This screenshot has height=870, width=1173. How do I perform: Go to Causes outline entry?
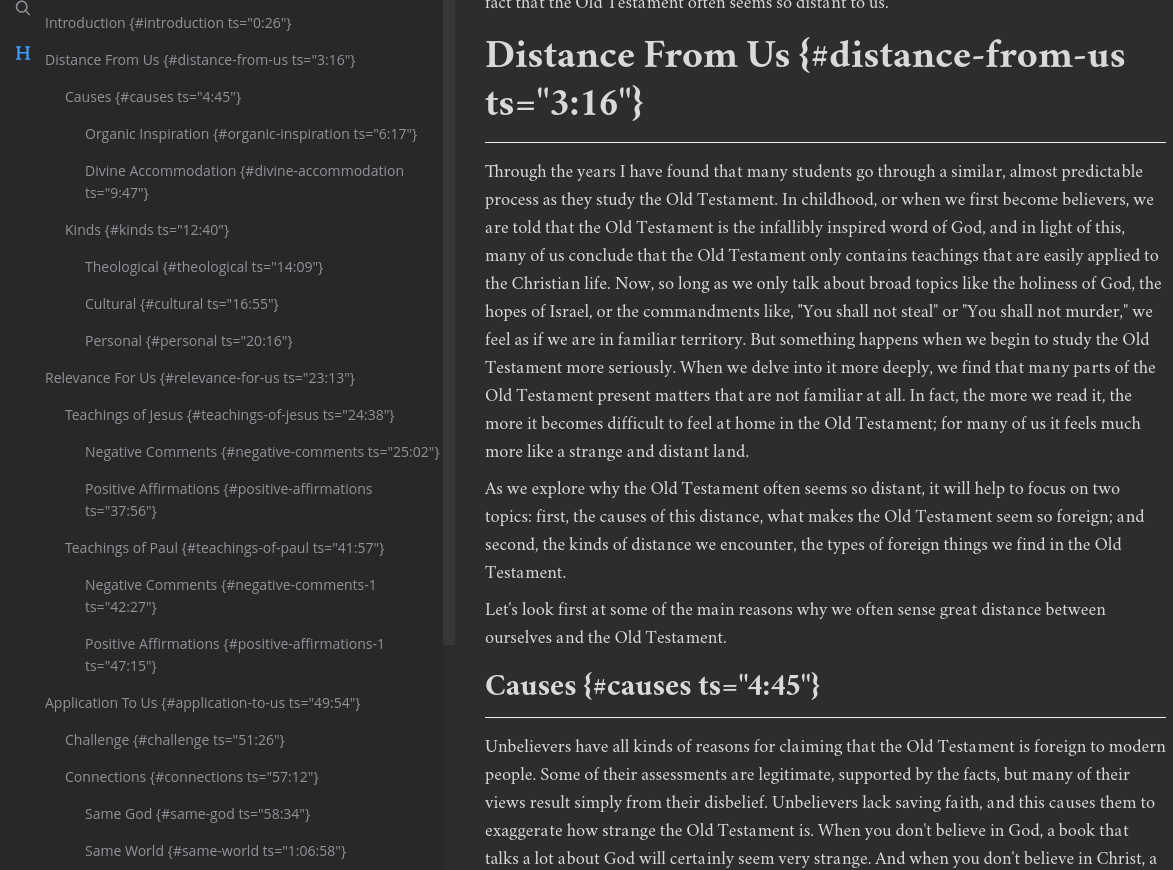(153, 97)
